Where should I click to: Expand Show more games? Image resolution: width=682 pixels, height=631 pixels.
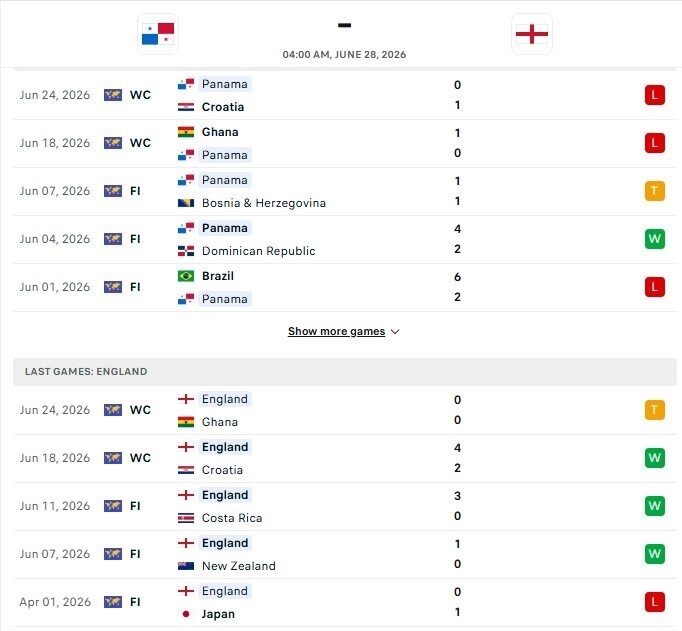[x=336, y=331]
